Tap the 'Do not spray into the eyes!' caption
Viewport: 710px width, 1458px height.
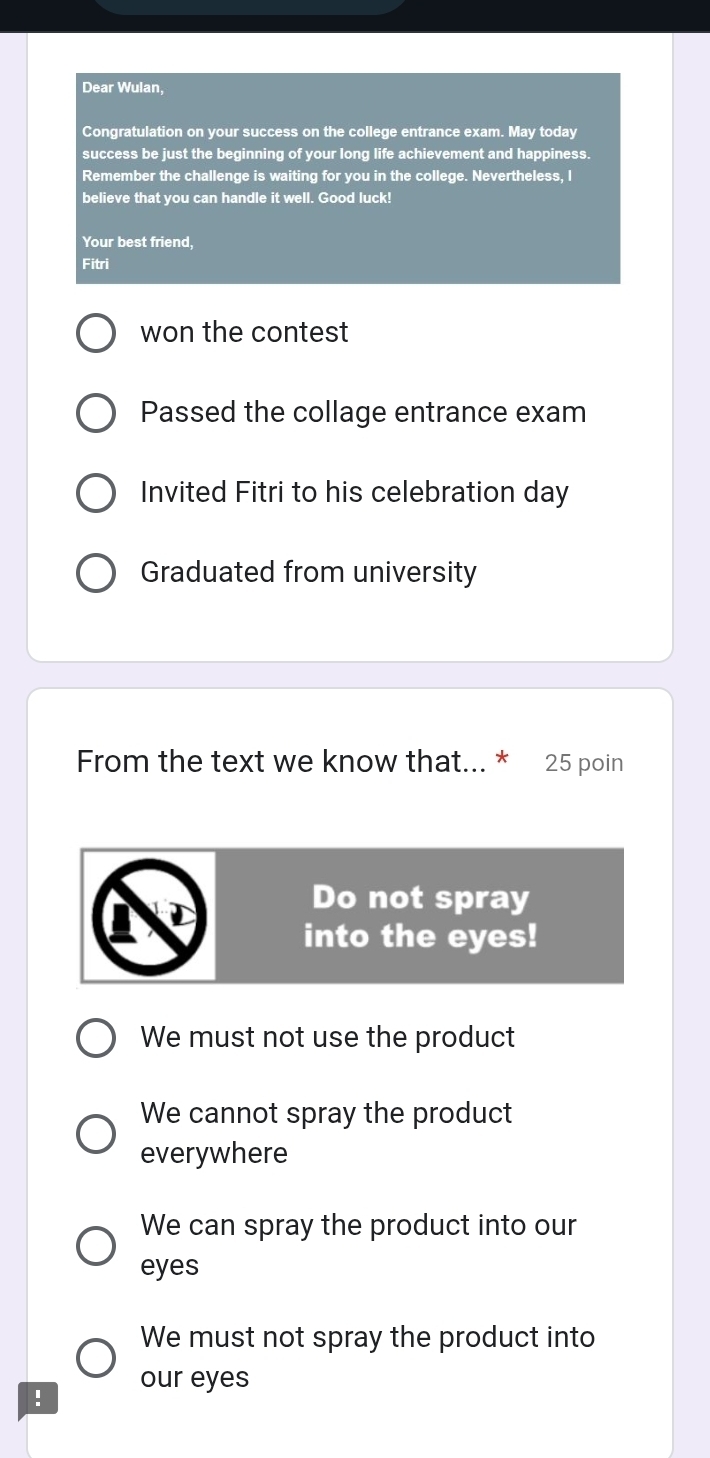coord(420,916)
